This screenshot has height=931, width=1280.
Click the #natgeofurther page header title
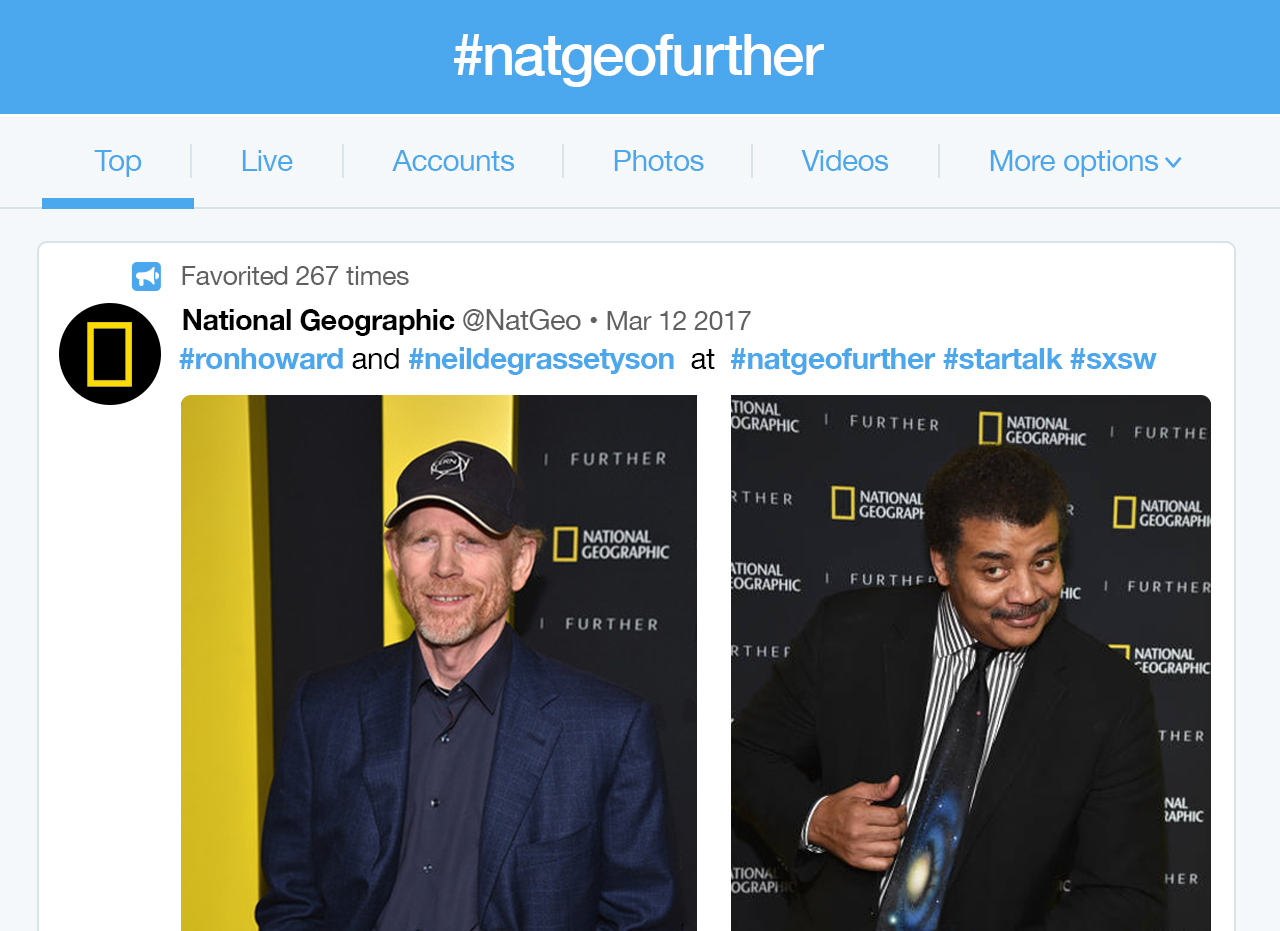click(x=638, y=56)
